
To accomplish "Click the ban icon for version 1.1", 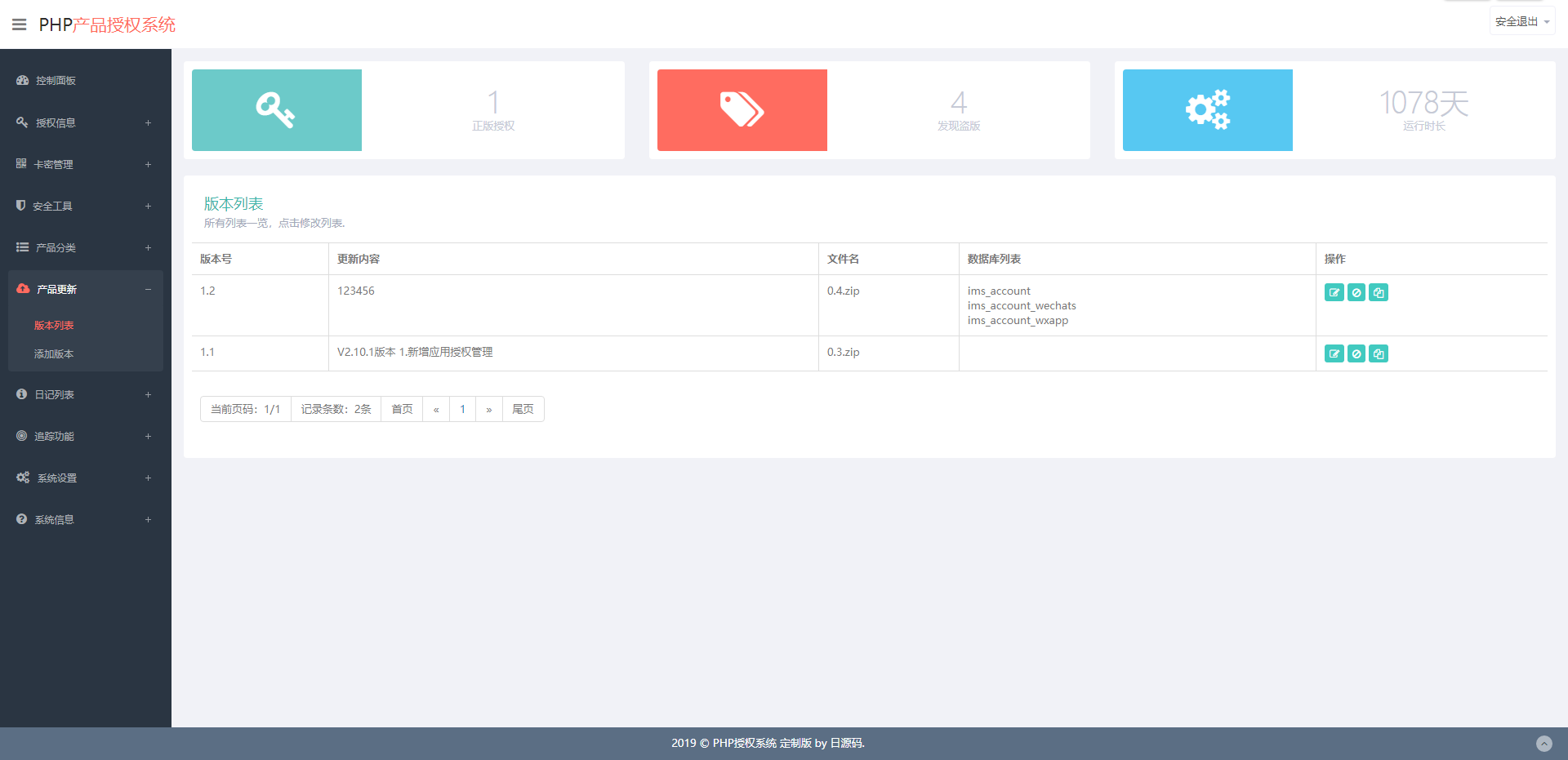I will 1356,353.
